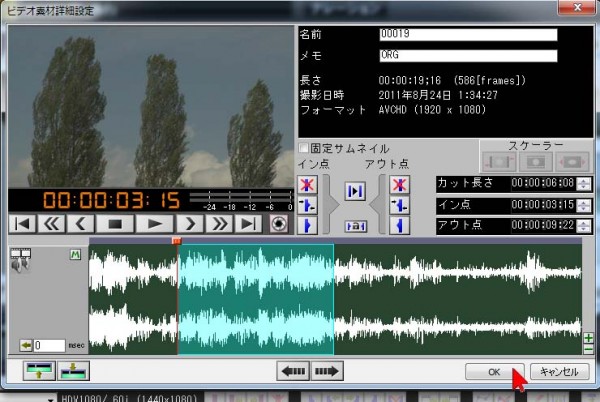The height and width of the screenshot is (402, 600).
Task: Click the メモ field containing ORG
Action: 467,55
